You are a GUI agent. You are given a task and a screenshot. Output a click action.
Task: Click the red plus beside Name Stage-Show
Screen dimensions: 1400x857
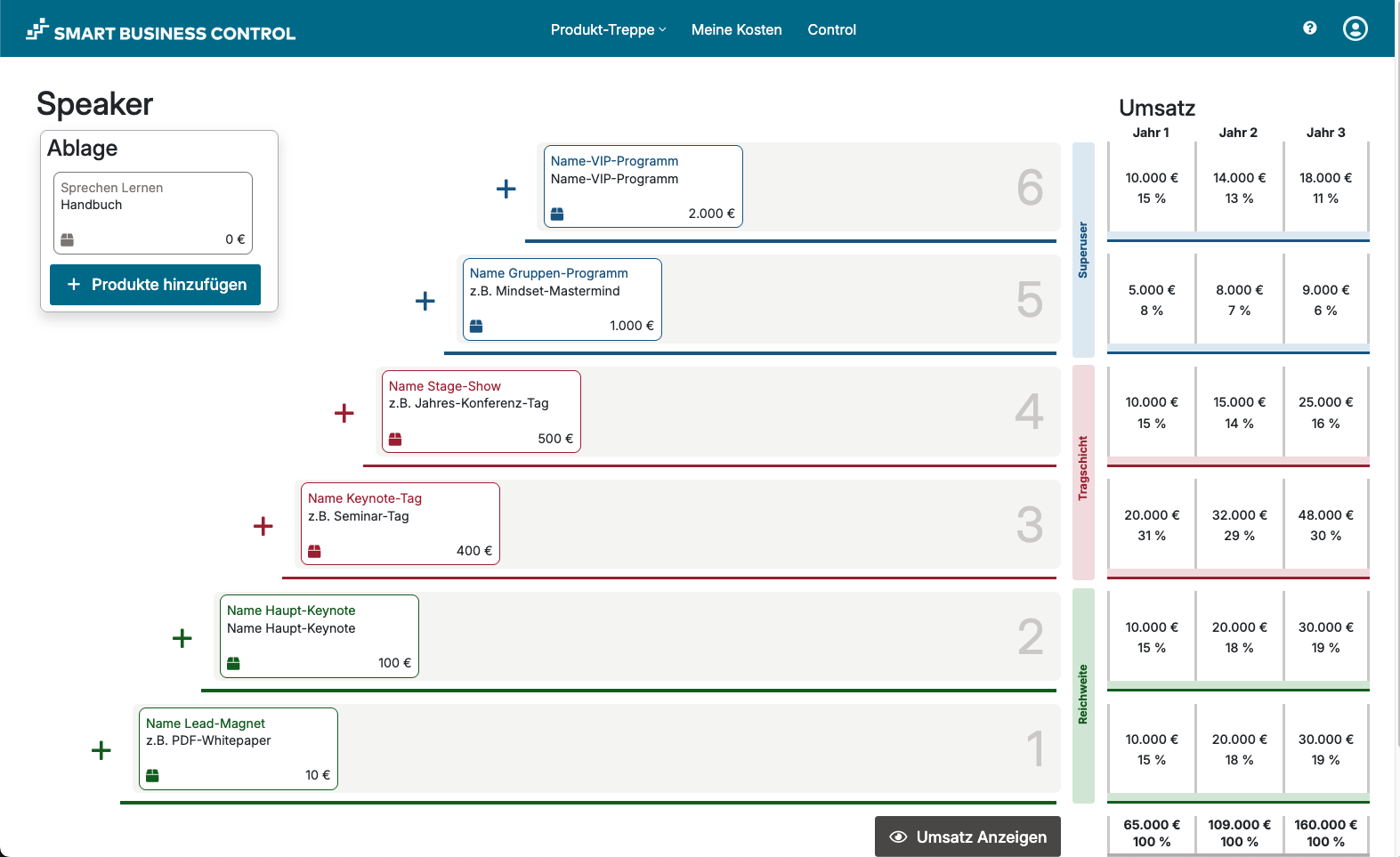point(344,413)
